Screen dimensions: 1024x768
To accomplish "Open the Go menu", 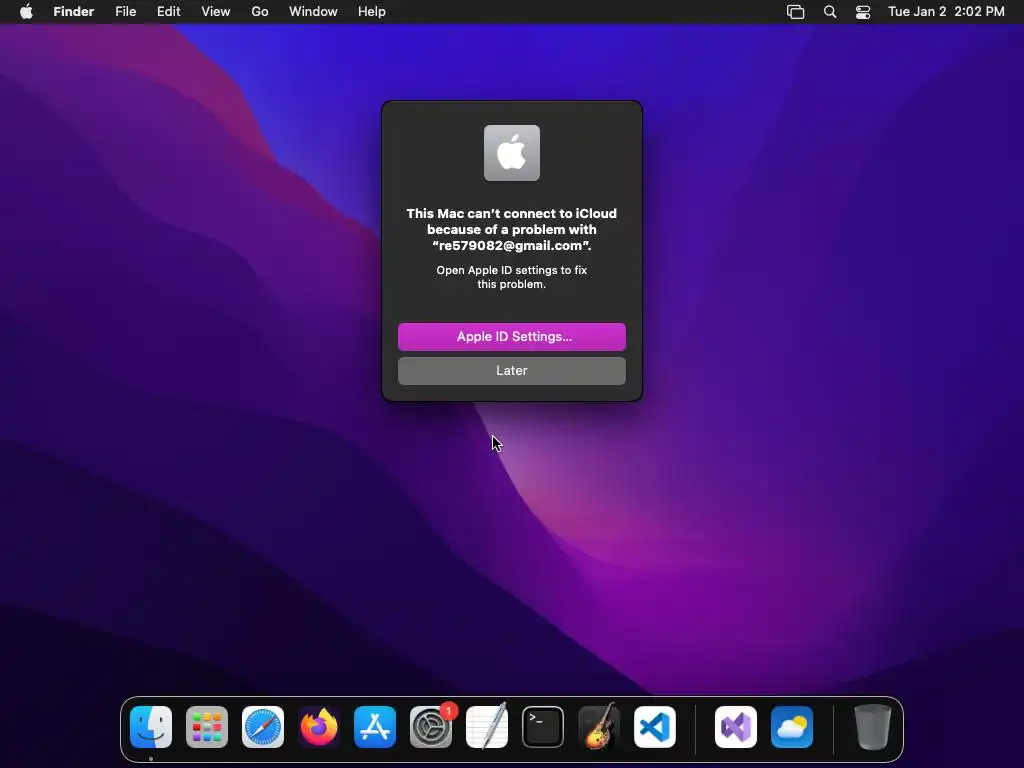I will [x=260, y=12].
